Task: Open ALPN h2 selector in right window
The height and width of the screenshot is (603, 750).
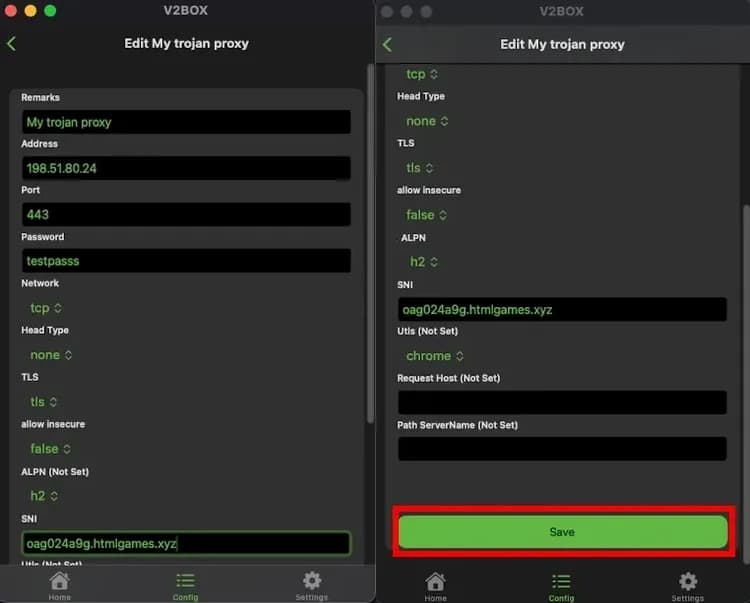Action: coord(424,262)
